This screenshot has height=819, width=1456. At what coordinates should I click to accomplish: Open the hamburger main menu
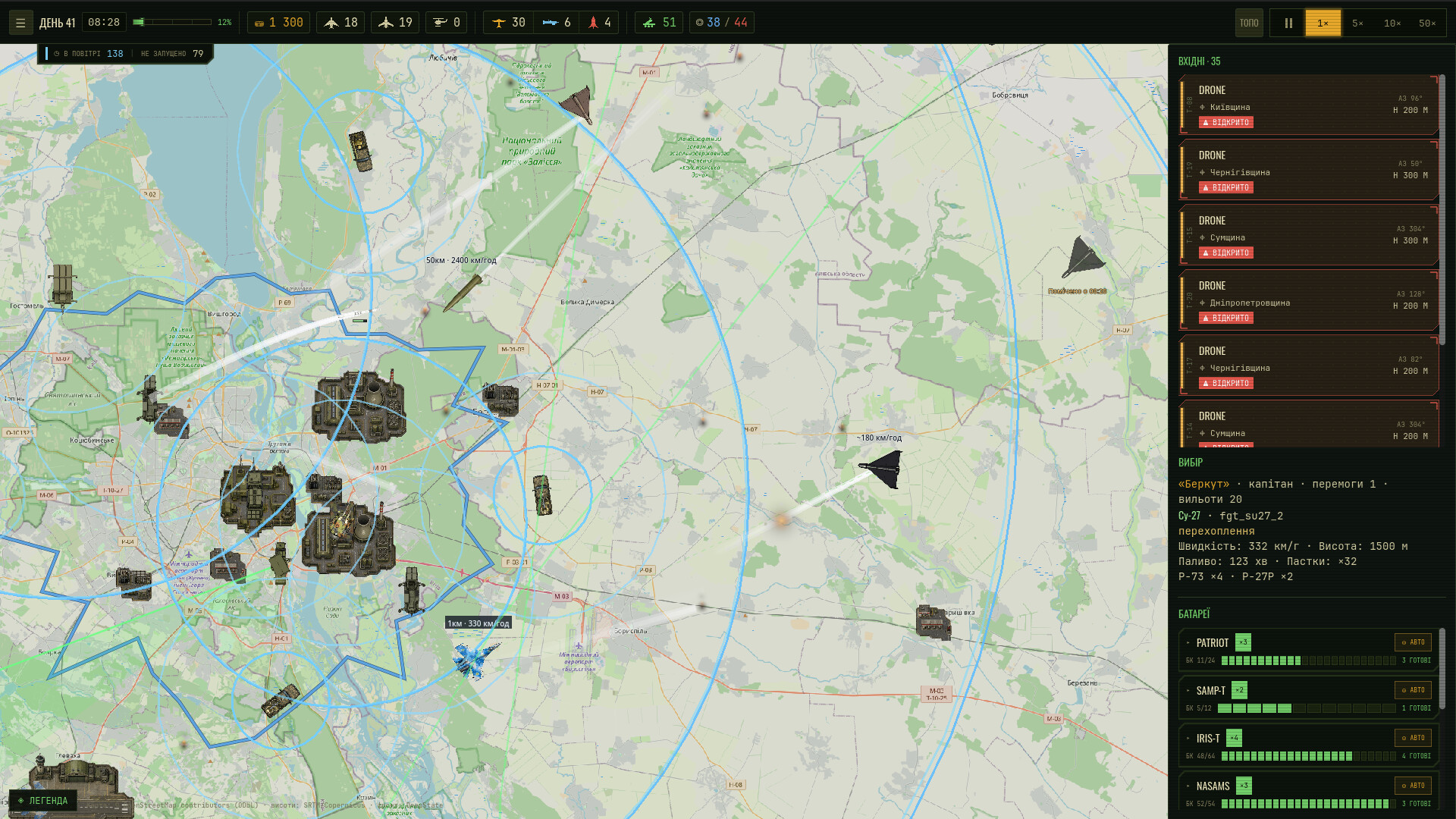pos(20,23)
